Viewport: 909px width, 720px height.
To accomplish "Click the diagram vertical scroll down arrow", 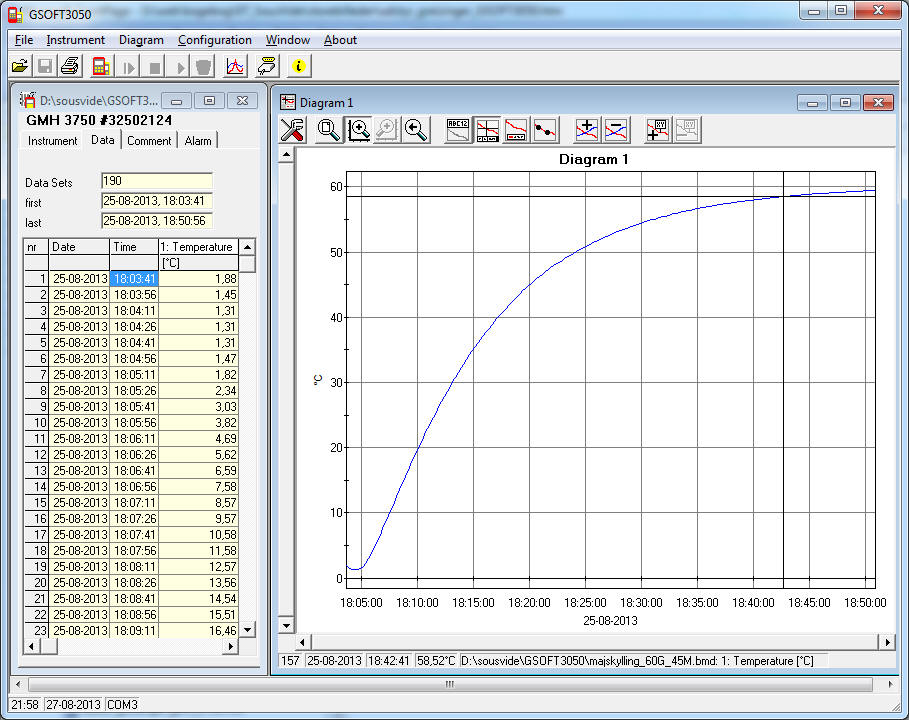I will click(x=286, y=626).
